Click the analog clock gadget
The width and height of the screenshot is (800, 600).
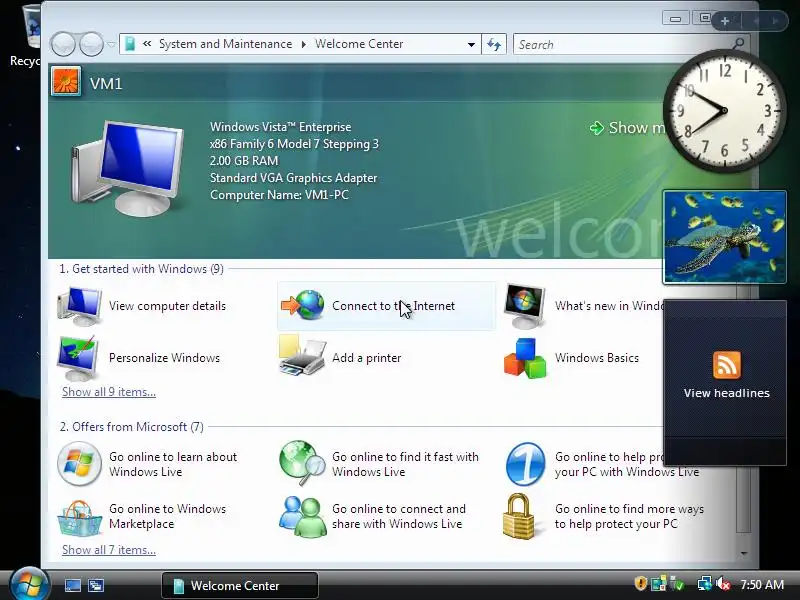click(724, 111)
